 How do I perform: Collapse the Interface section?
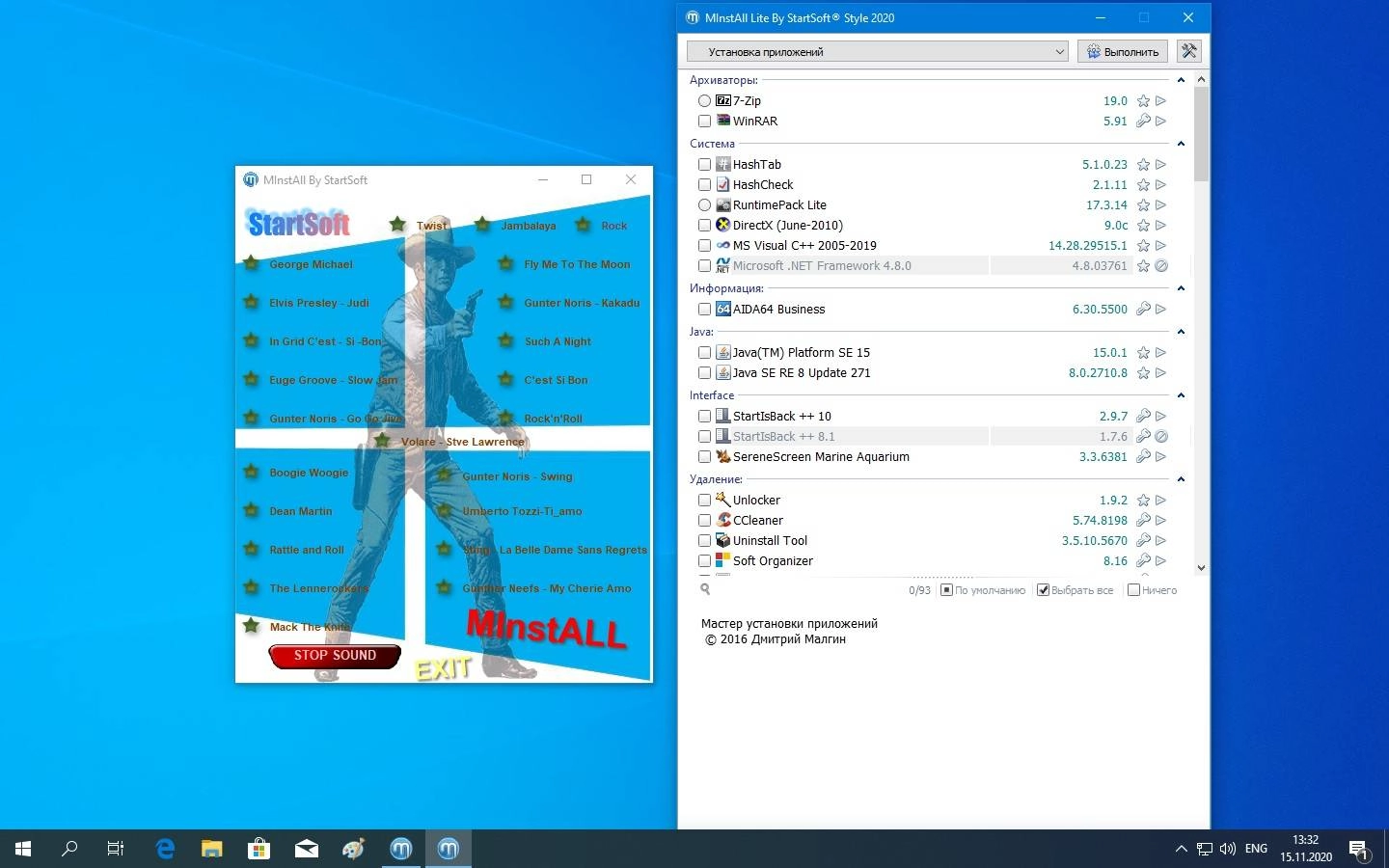coord(1181,395)
